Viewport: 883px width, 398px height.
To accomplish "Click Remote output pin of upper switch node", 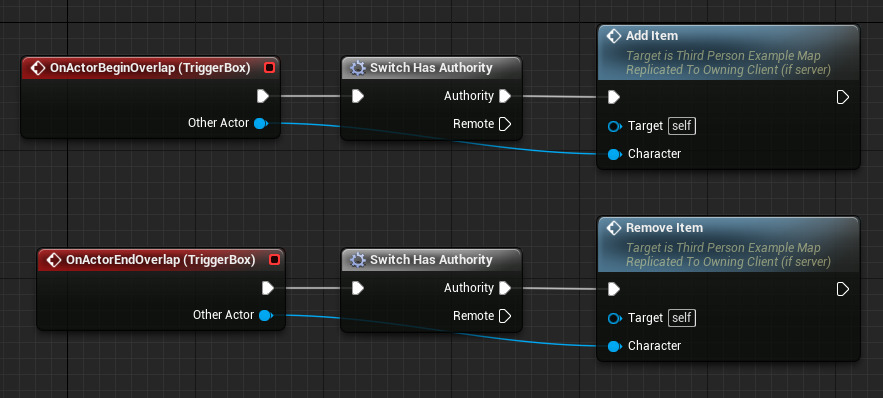I will click(x=505, y=124).
